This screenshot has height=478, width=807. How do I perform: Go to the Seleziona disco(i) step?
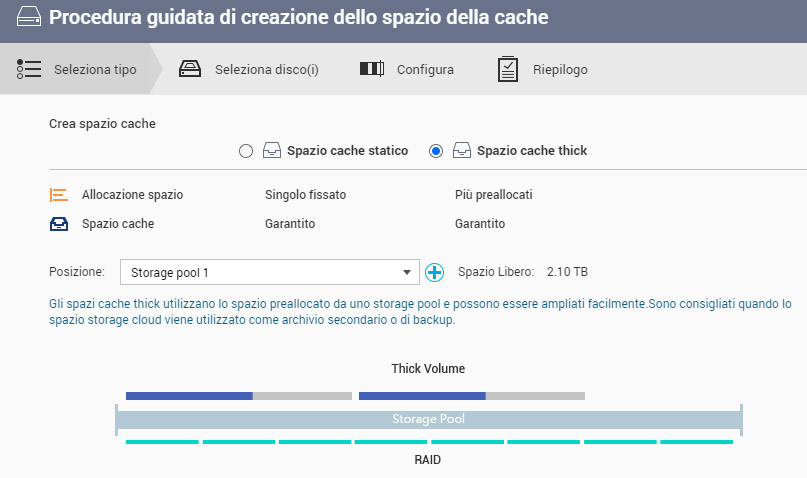[x=266, y=70]
